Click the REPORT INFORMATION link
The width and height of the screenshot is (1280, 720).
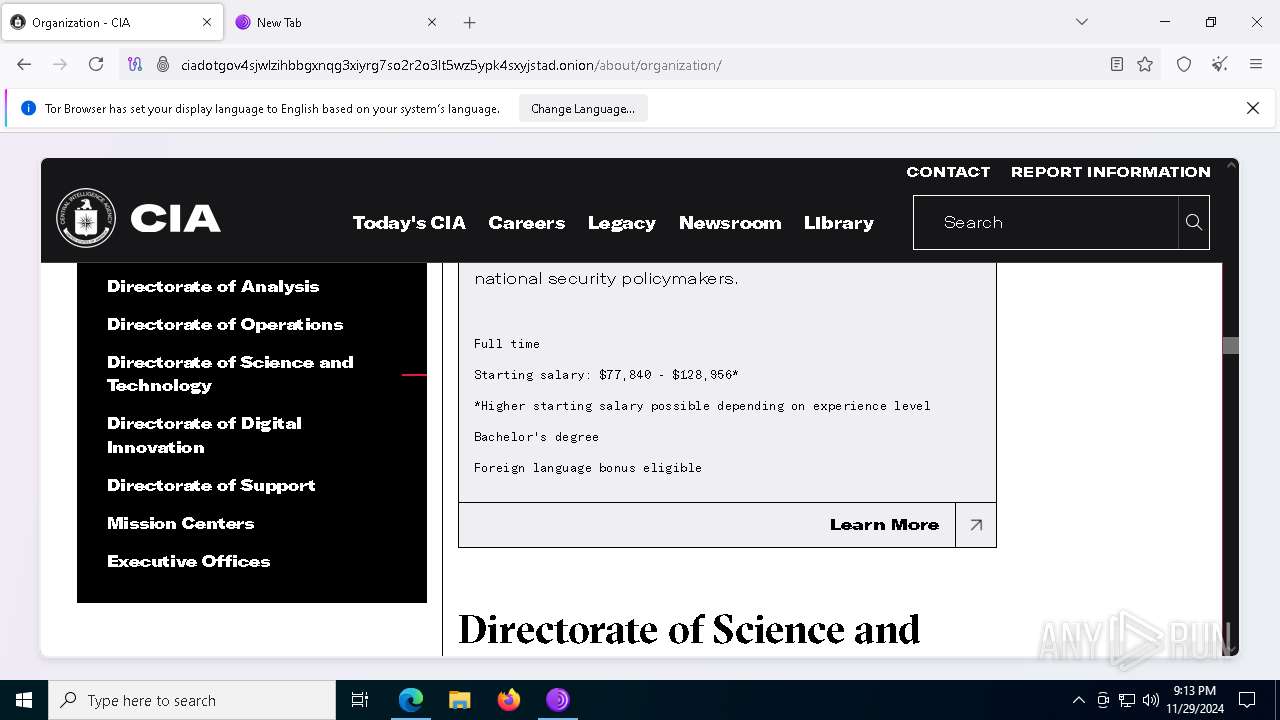click(1111, 172)
